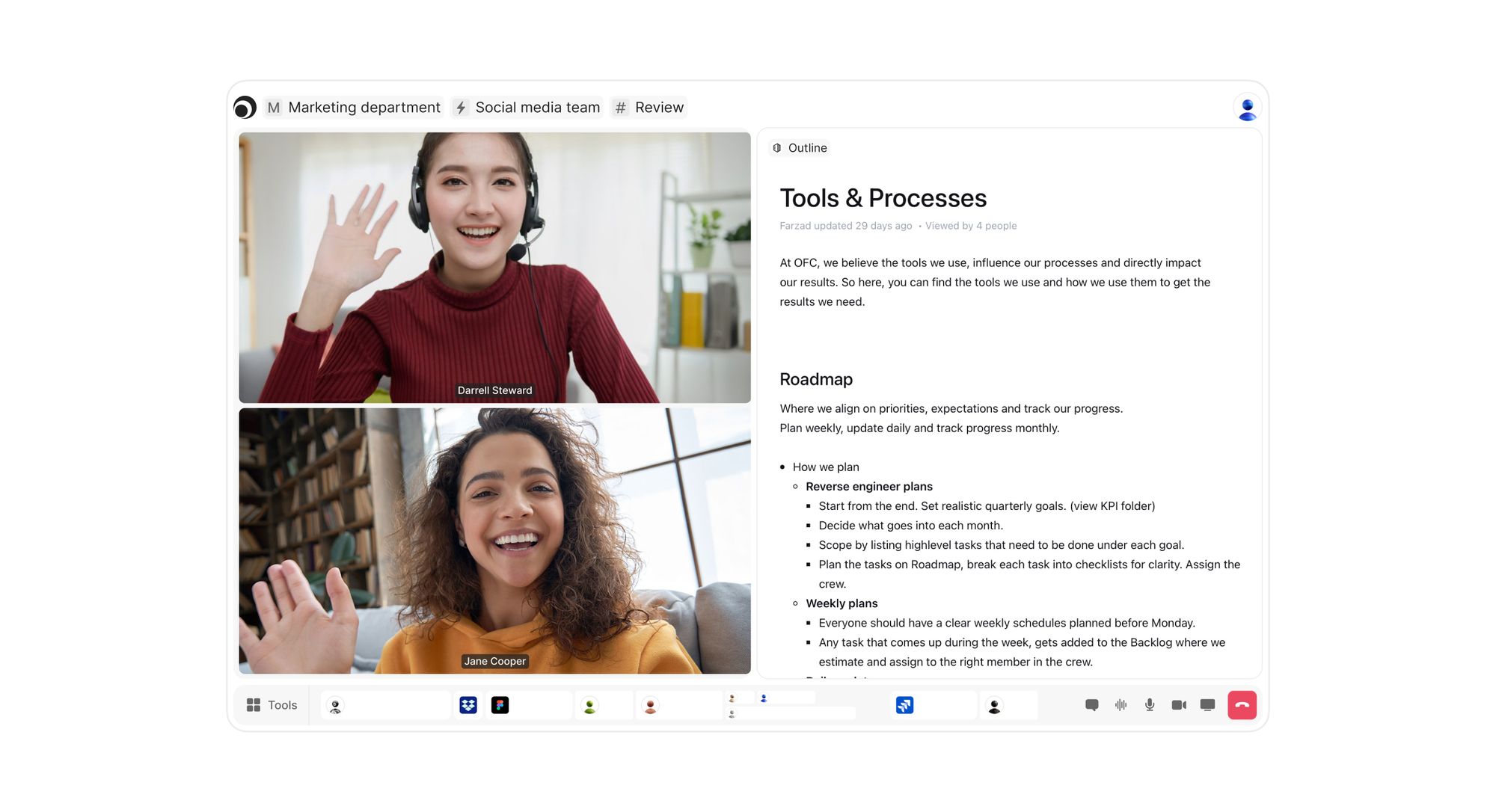Select Darrell Steward's video tile
The image size is (1496, 812).
(x=494, y=268)
